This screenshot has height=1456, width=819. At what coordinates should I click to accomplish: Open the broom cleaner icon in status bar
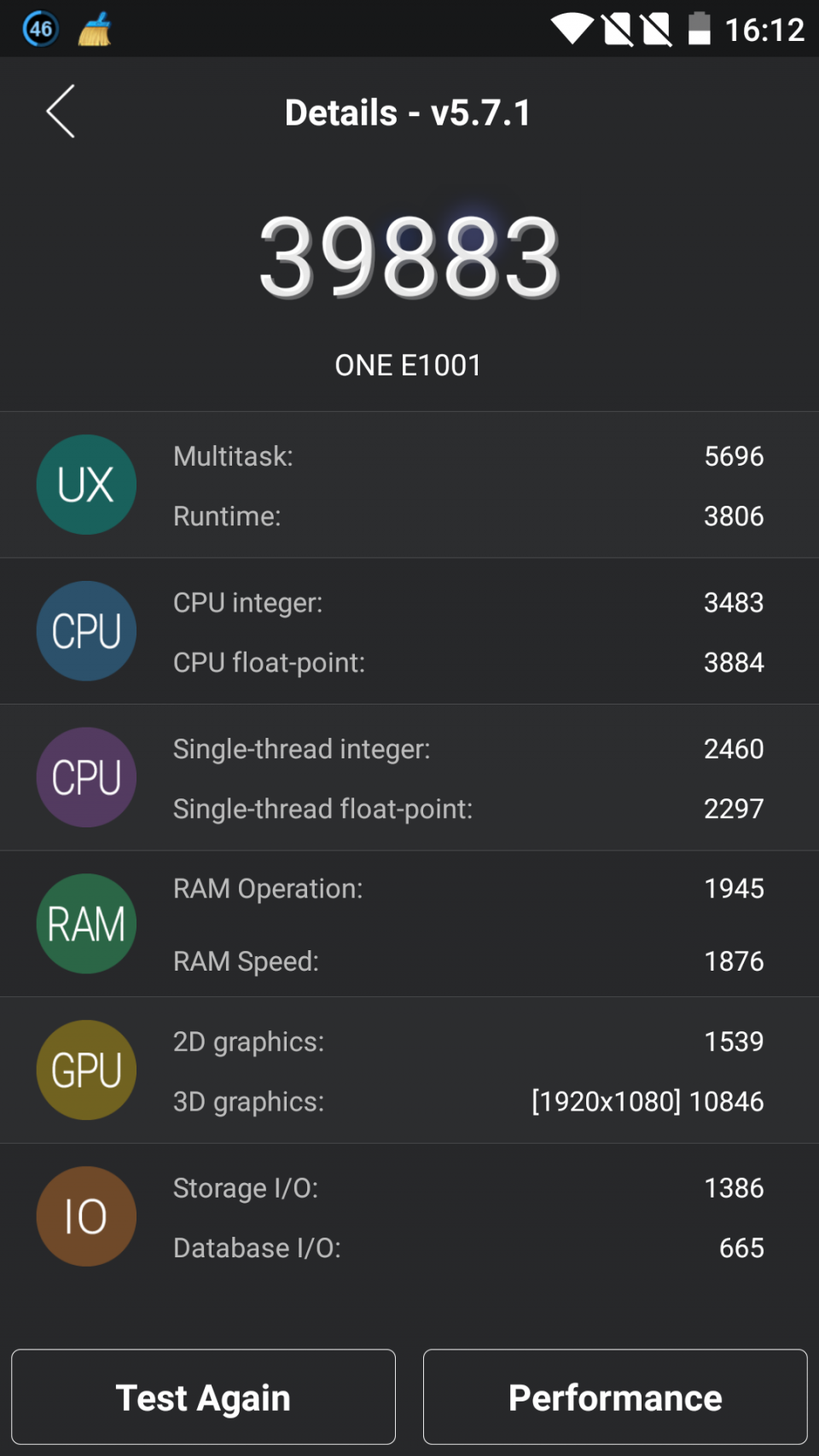(96, 28)
